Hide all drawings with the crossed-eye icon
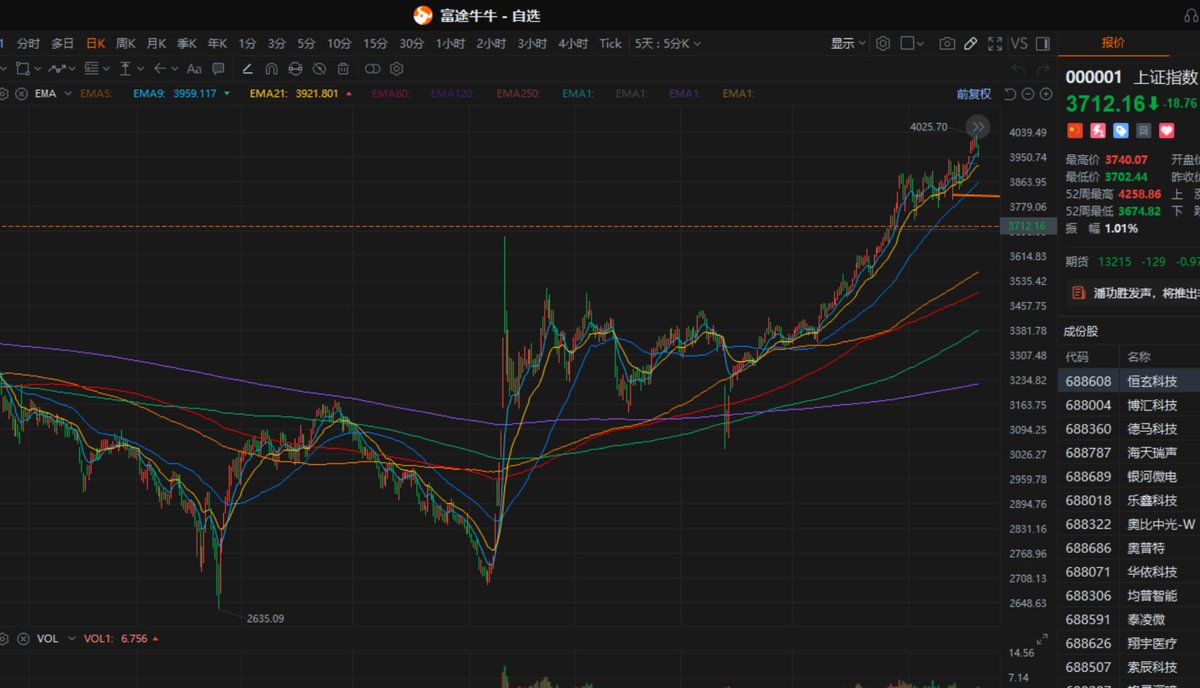1200x688 pixels. point(319,68)
